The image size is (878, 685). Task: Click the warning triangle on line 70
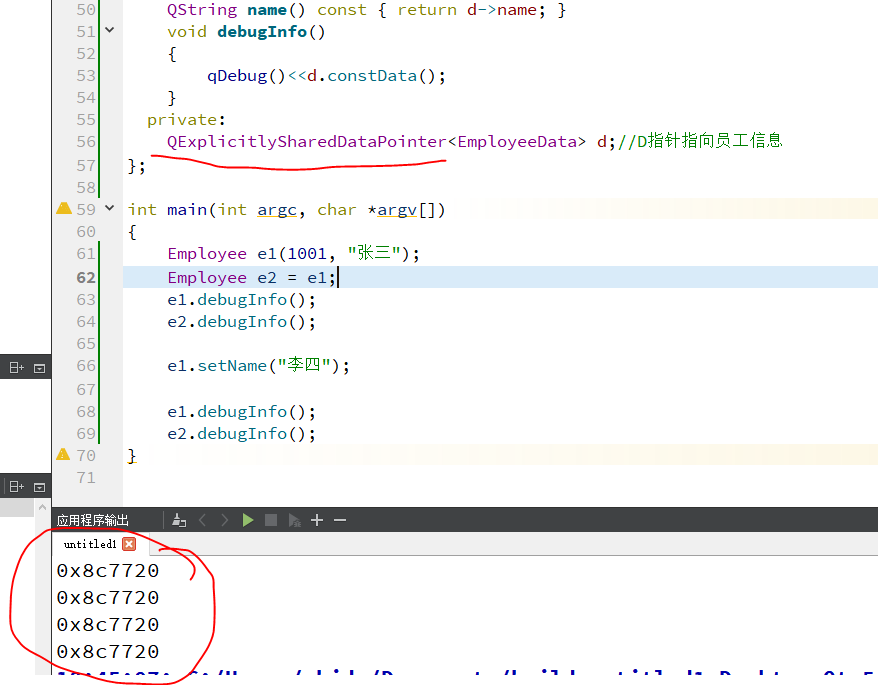tap(63, 454)
